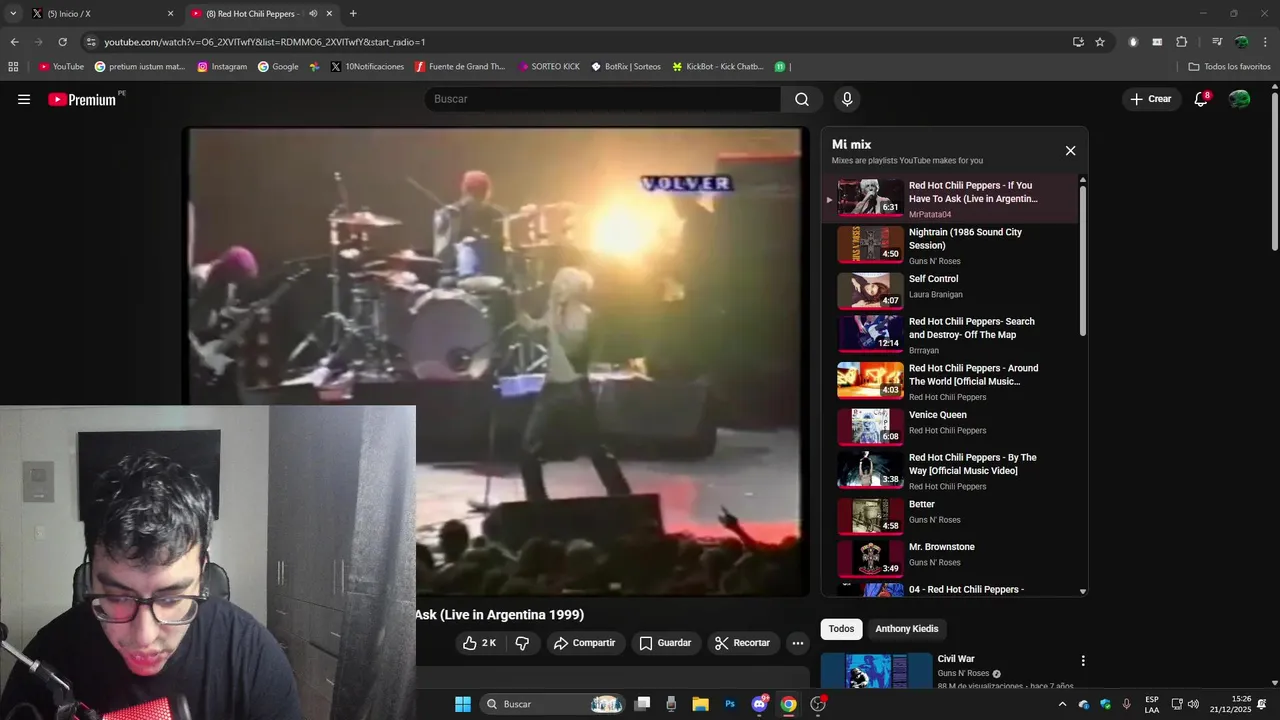Open the YouTube guide hamburger menu
1280x720 pixels.
point(24,99)
